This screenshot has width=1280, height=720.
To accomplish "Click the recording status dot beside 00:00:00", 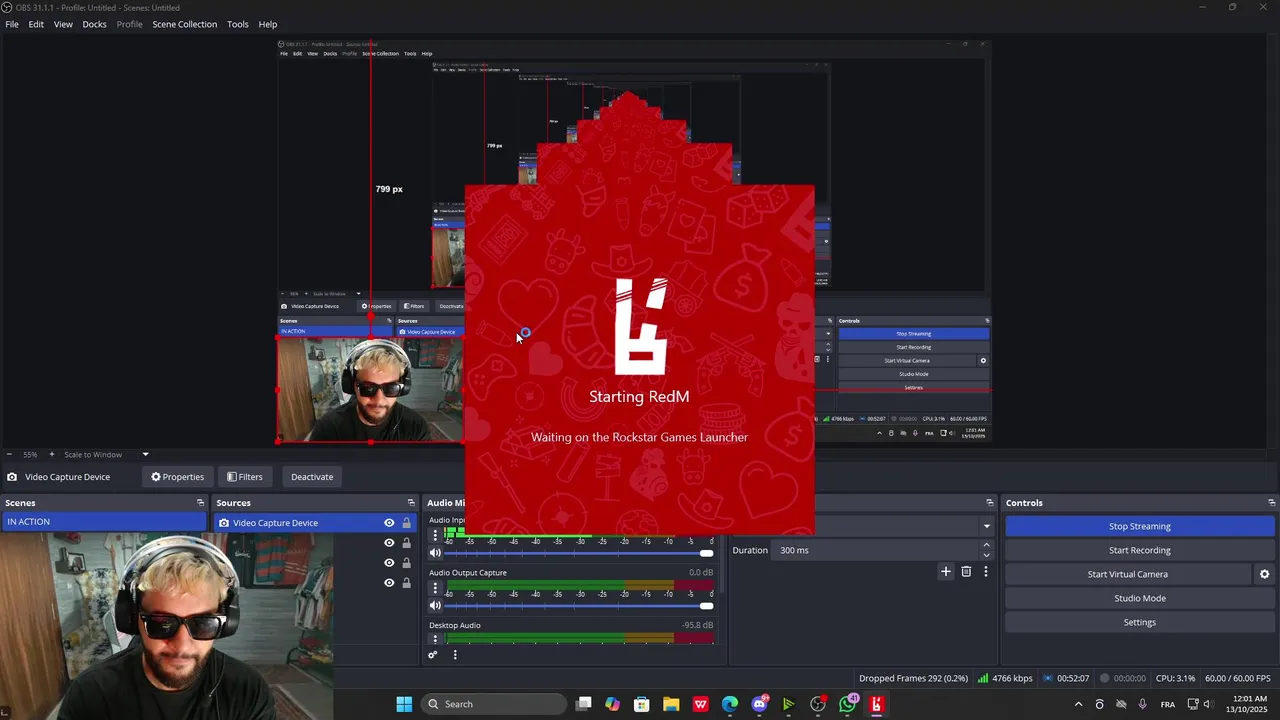I will (1105, 678).
